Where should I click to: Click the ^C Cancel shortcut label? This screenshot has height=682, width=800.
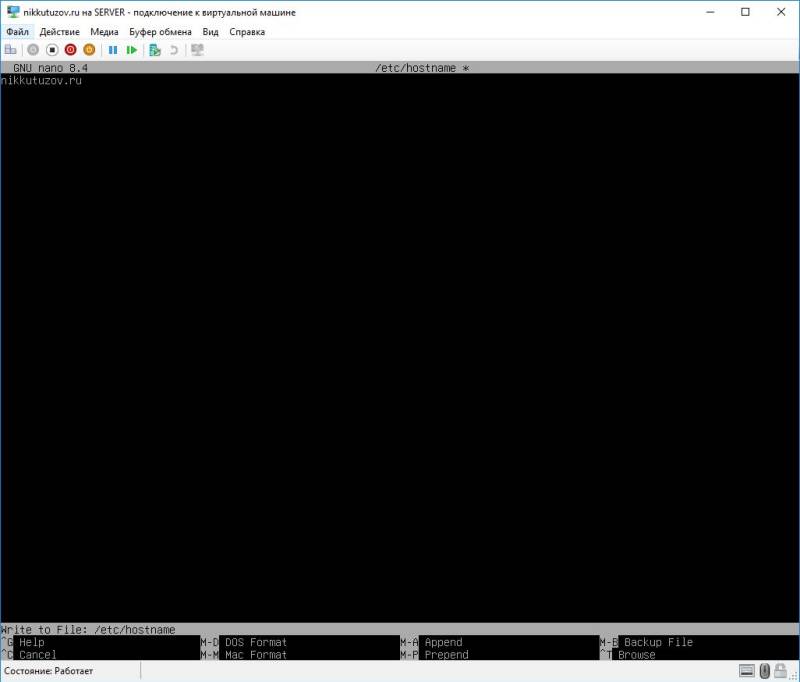coord(28,655)
